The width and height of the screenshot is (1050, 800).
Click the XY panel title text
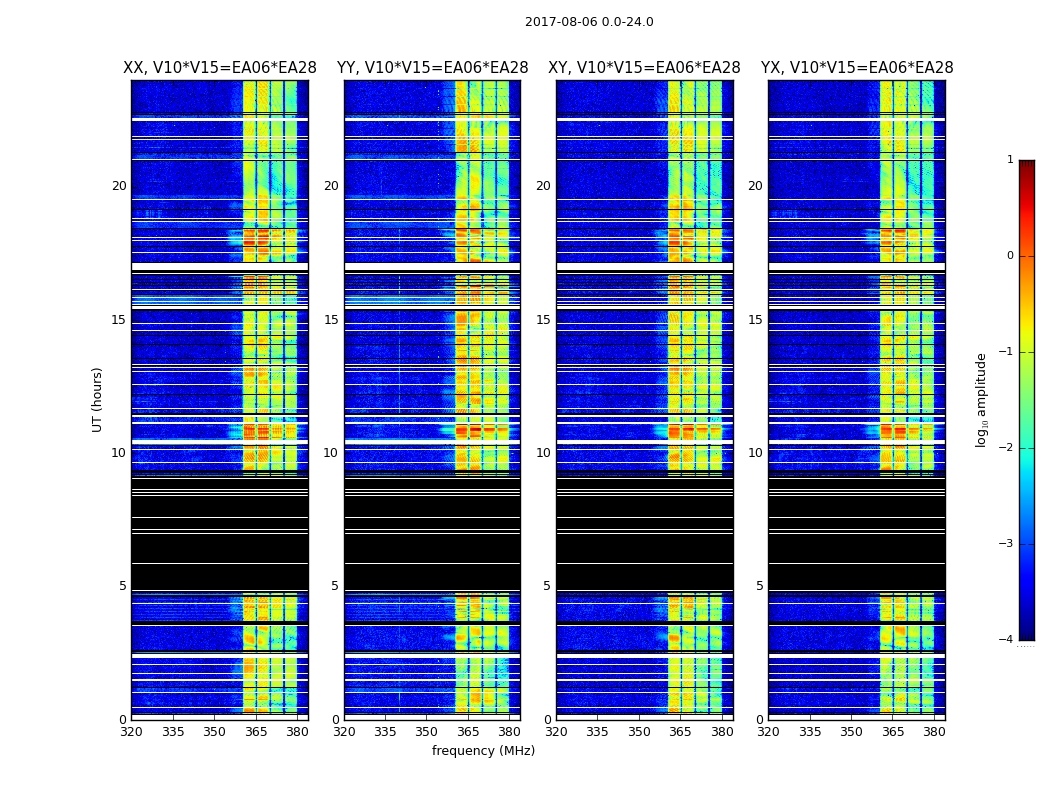click(x=644, y=68)
